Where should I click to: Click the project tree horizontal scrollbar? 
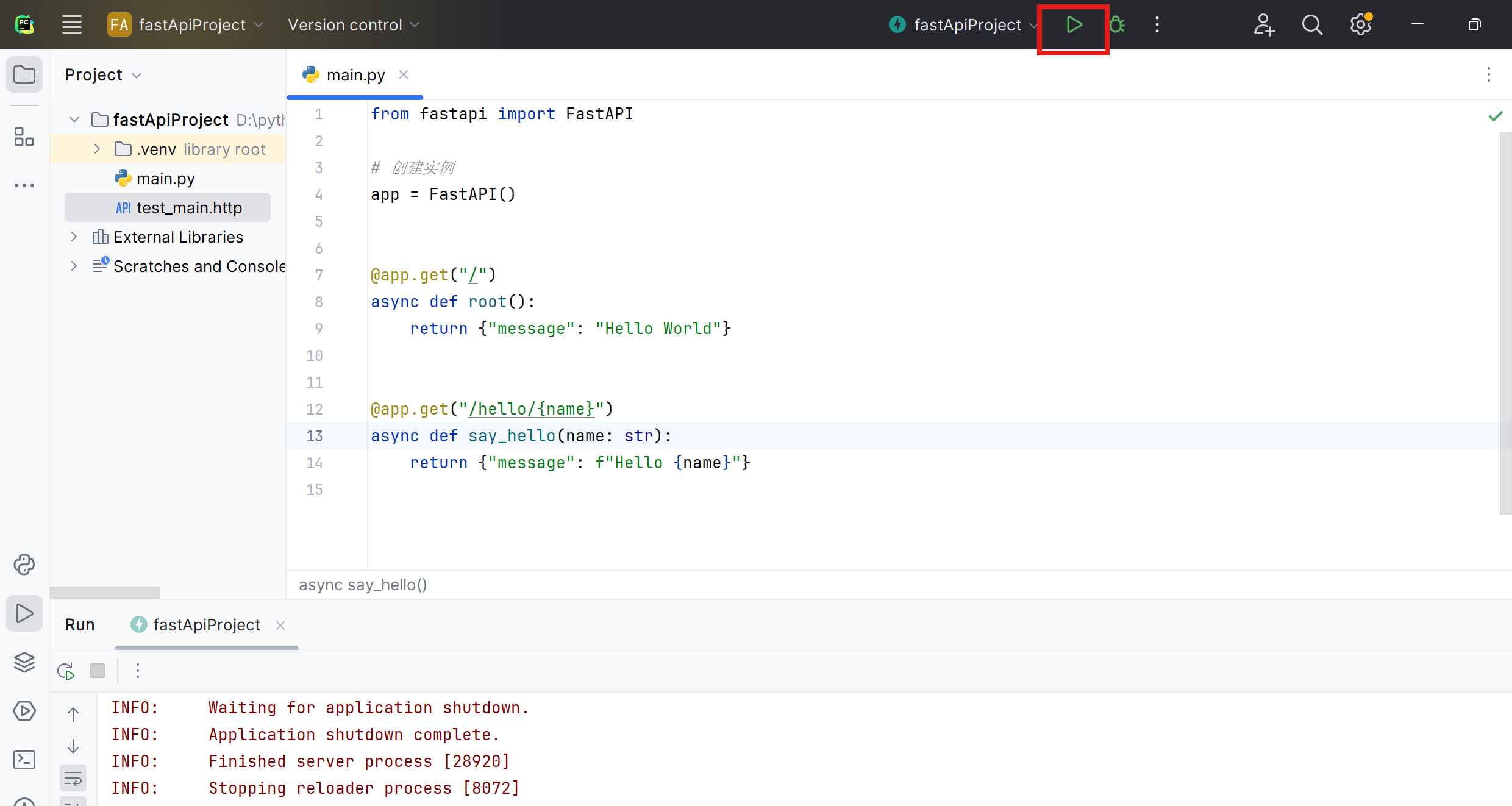pyautogui.click(x=105, y=593)
